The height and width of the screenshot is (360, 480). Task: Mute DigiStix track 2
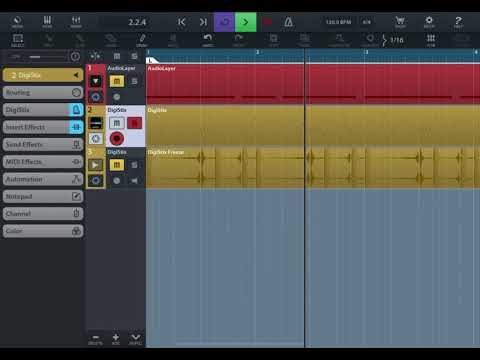pyautogui.click(x=117, y=123)
